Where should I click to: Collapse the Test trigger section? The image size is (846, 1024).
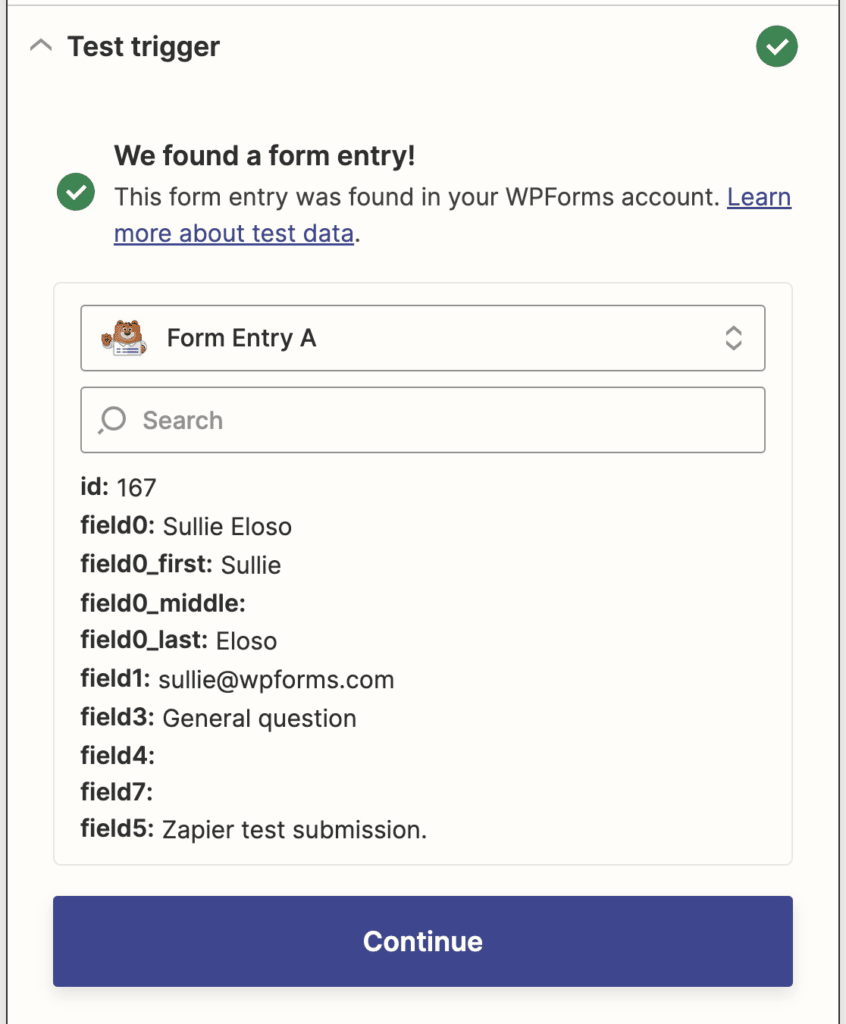click(x=40, y=45)
